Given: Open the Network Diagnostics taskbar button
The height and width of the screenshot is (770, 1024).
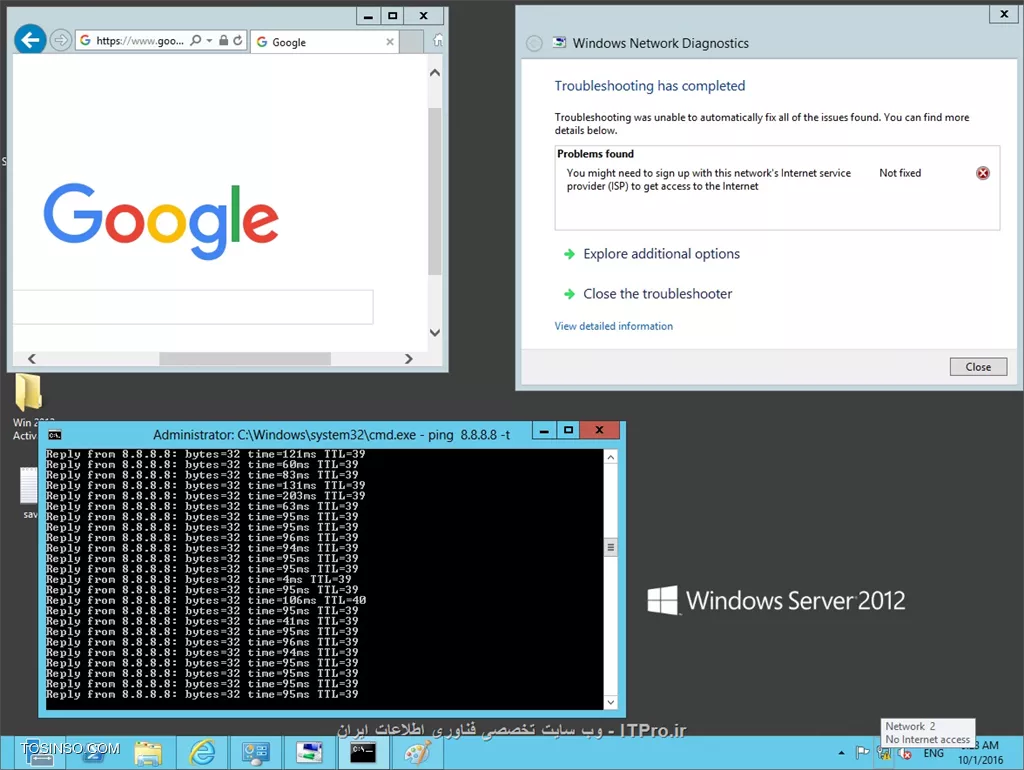Looking at the screenshot, I should pyautogui.click(x=309, y=753).
